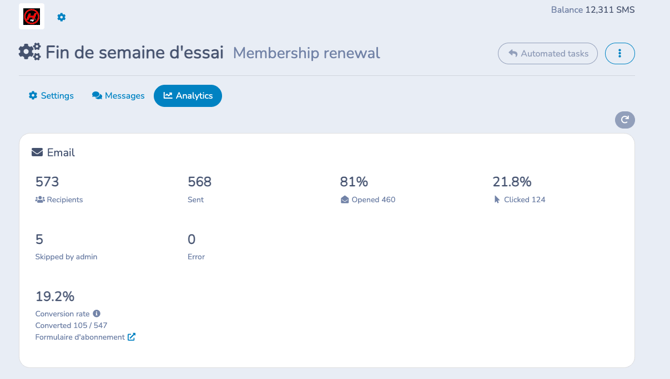Screen dimensions: 670x379
Task: Click the Converted 105 / 547 text
Action: click(71, 325)
